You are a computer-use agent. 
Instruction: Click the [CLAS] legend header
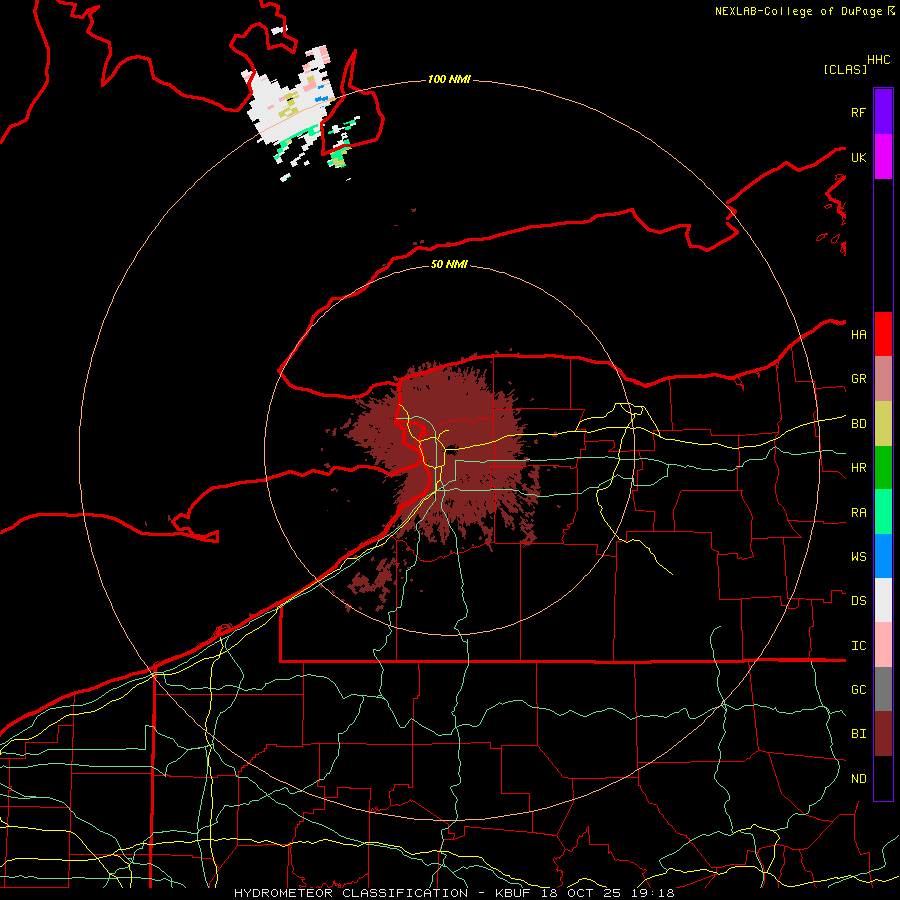[x=845, y=70]
